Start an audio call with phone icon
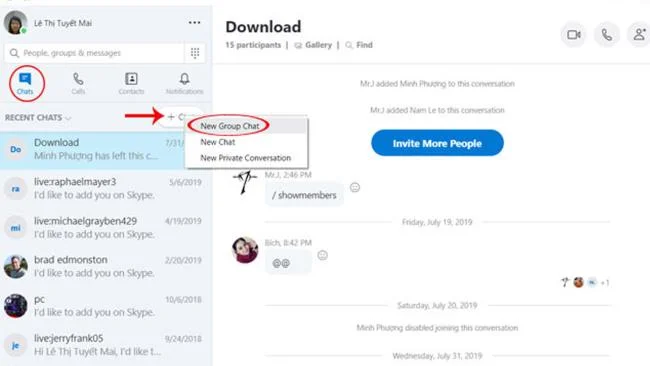Image resolution: width=650 pixels, height=366 pixels. coord(606,35)
